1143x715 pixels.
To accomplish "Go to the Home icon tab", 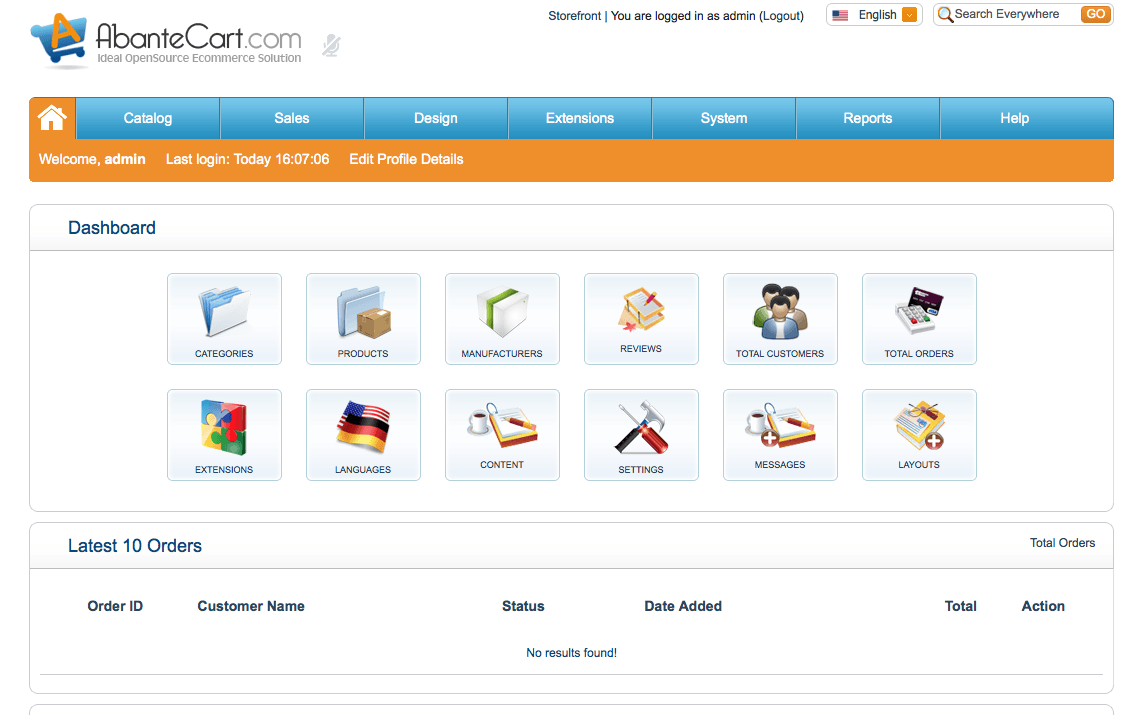I will [52, 118].
